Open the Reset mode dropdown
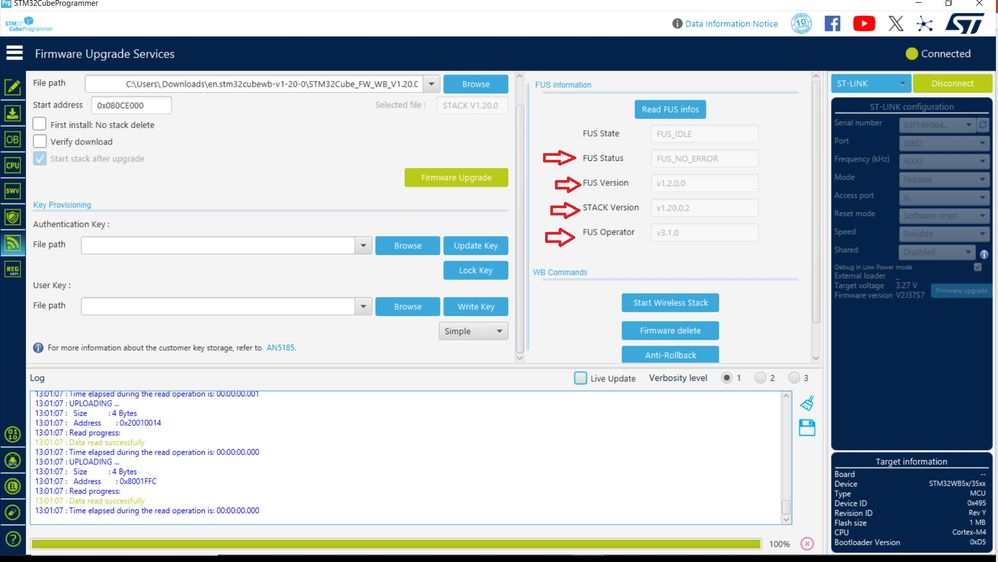 click(944, 215)
